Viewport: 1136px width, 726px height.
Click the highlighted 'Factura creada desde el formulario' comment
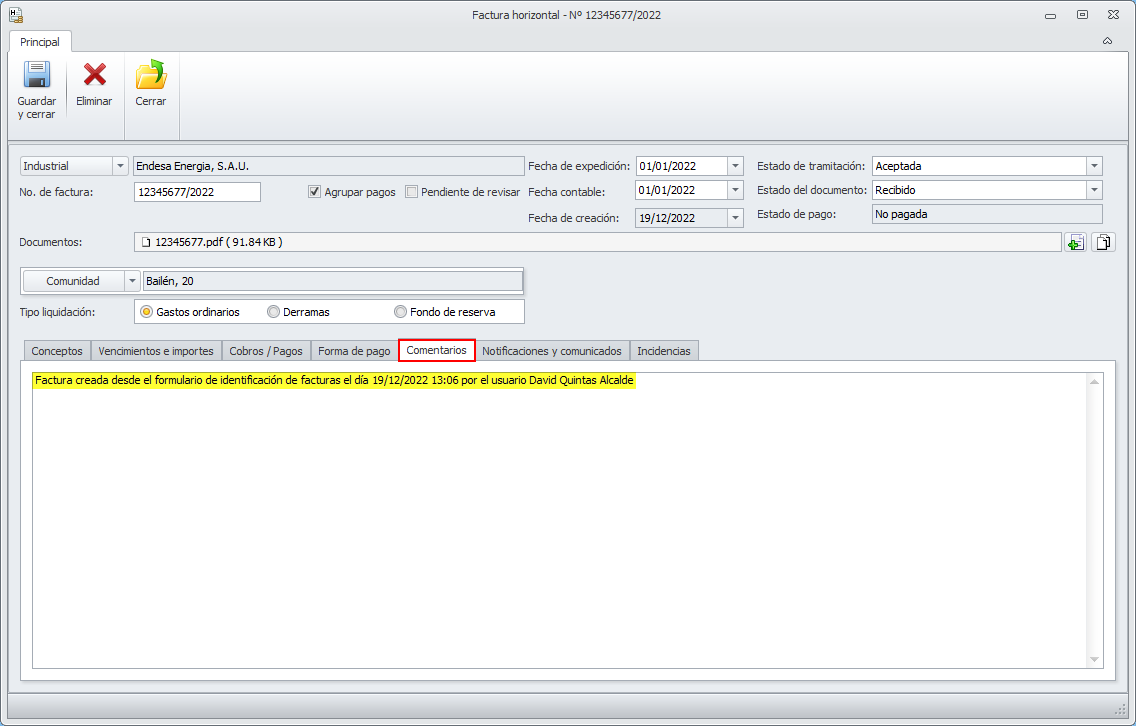tap(334, 380)
